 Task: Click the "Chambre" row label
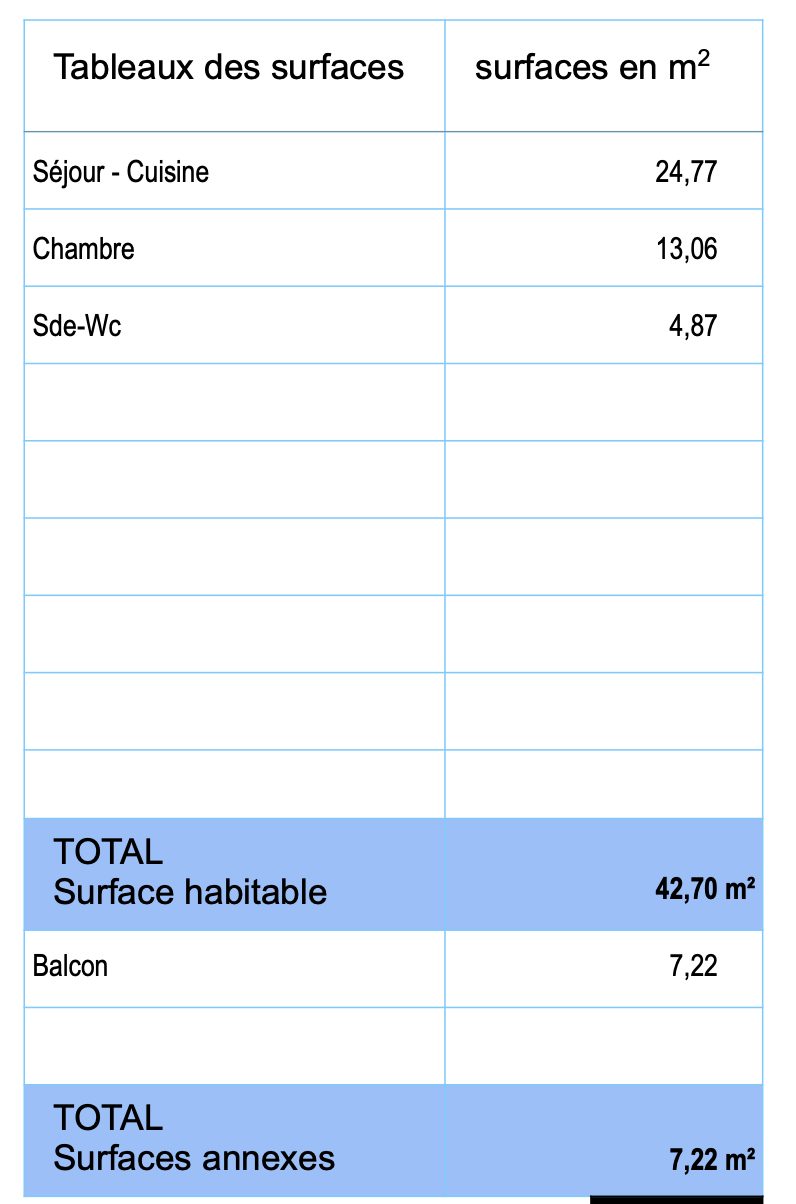[84, 249]
